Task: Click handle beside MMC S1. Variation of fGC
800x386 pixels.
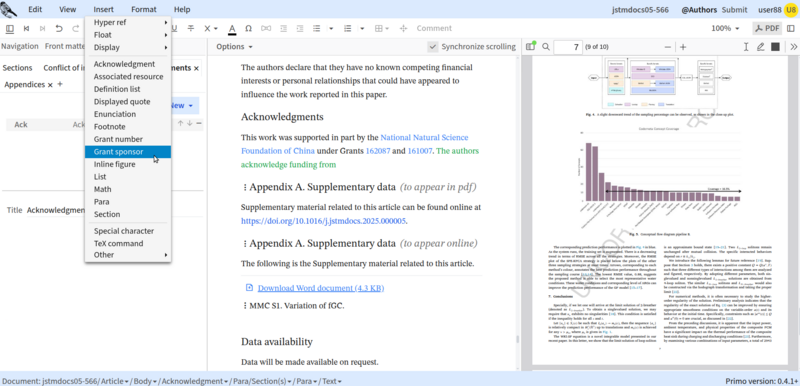Action: coord(245,306)
